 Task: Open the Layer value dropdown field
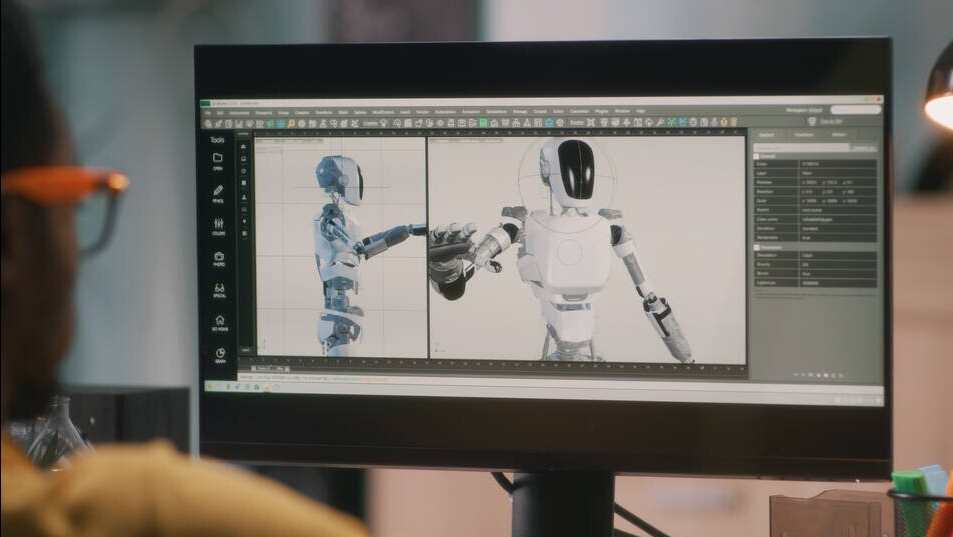(838, 173)
